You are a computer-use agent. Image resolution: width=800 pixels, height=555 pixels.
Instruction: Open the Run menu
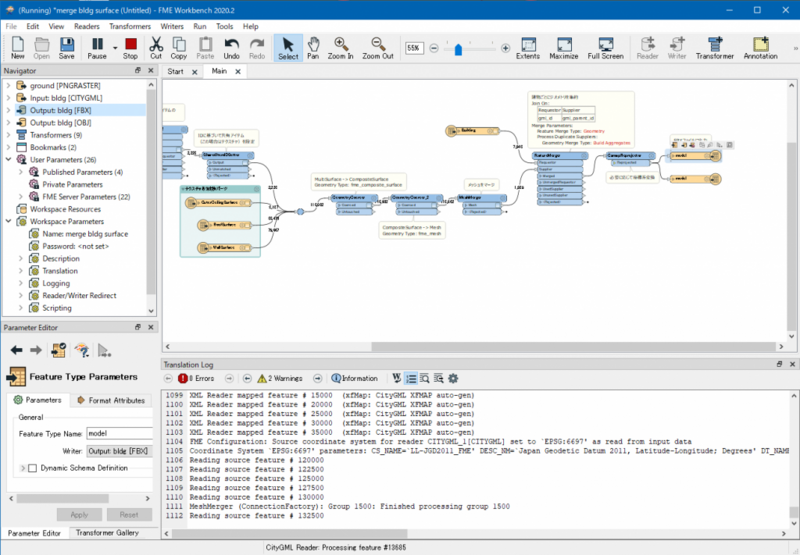click(199, 26)
